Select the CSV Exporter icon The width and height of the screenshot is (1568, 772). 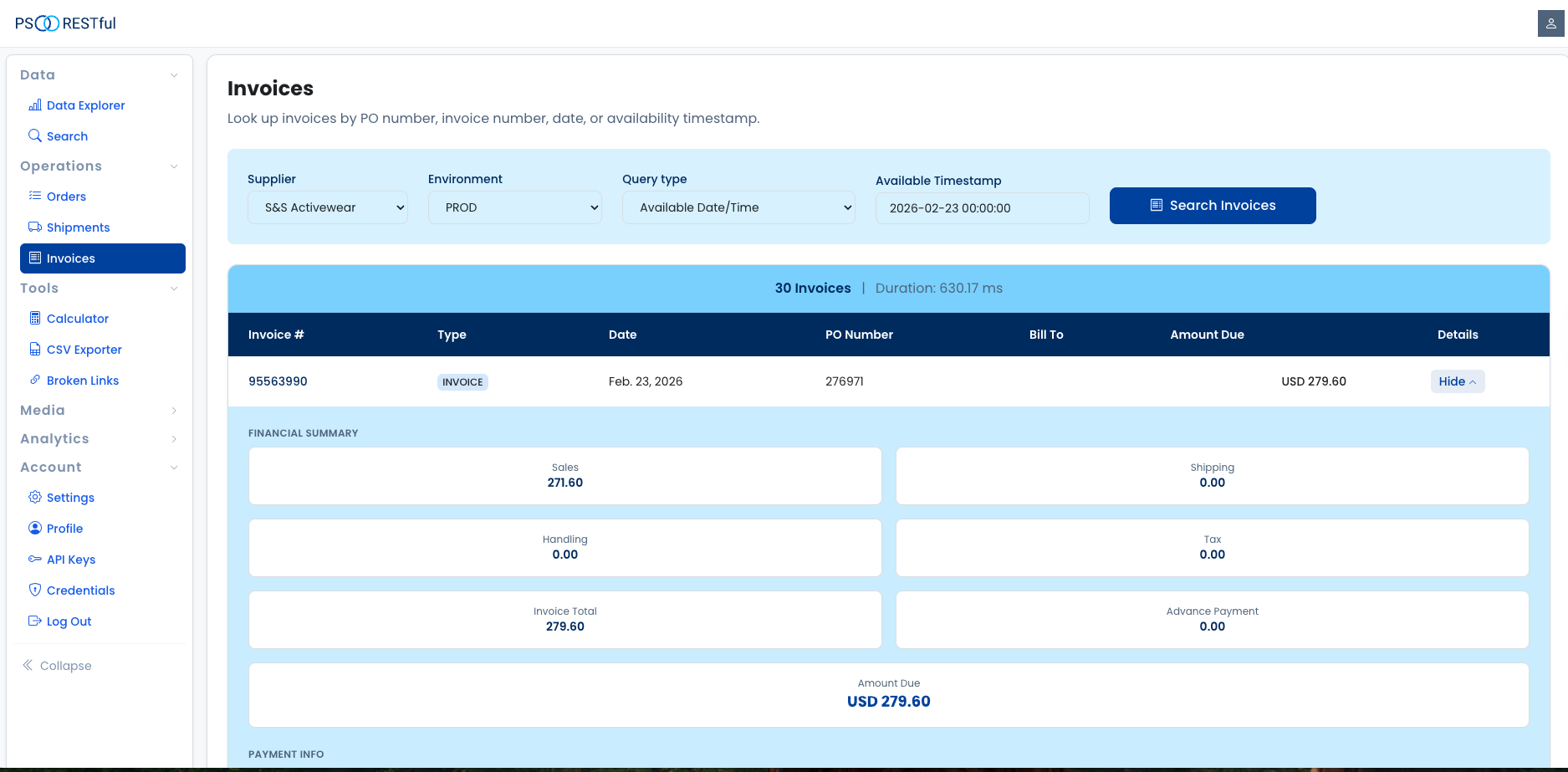[x=35, y=349]
